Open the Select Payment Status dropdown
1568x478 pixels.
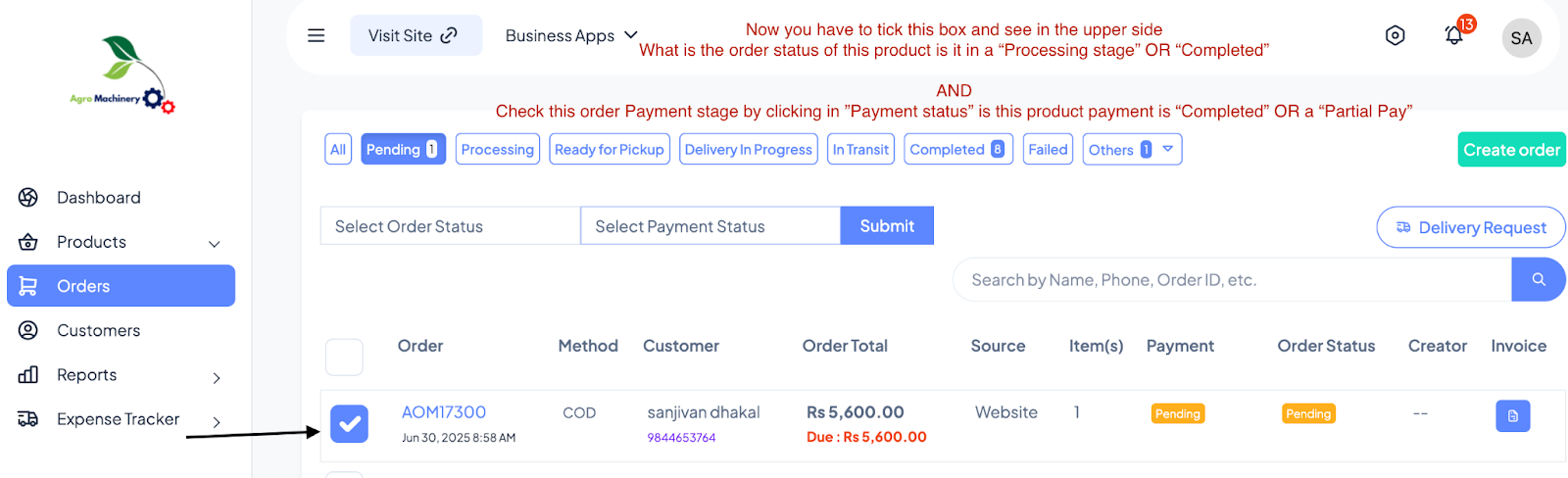(710, 226)
